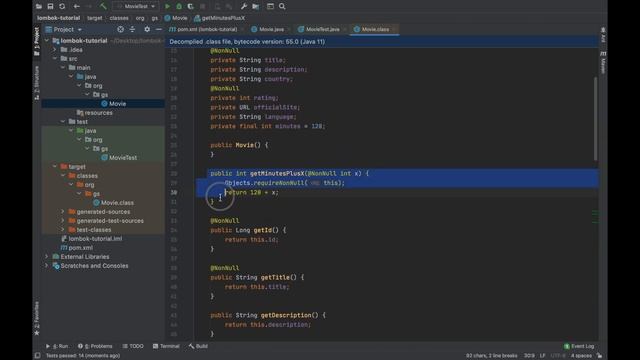Viewport: 640px width, 360px height.
Task: Open the Problems tool window
Action: click(x=95, y=346)
